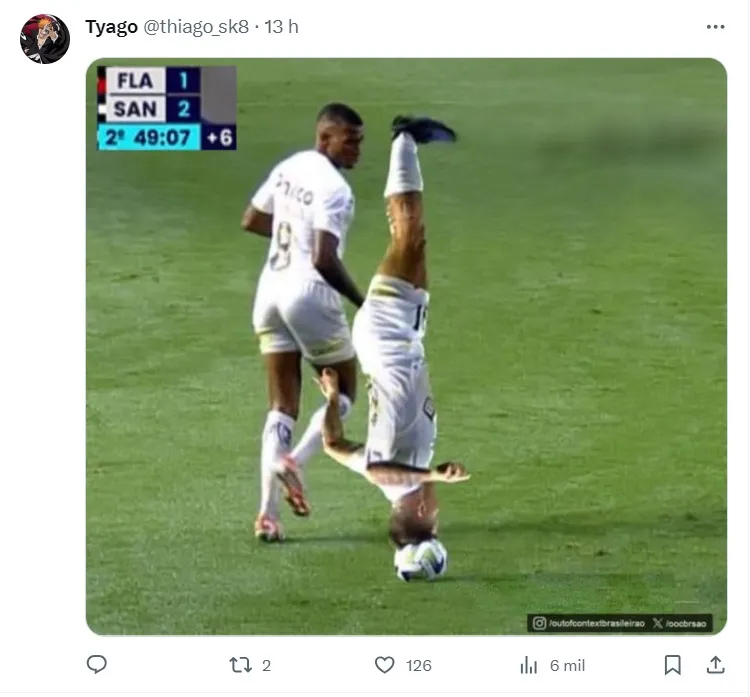750x697 pixels.
Task: Click the 6 mil views count
Action: (x=567, y=666)
